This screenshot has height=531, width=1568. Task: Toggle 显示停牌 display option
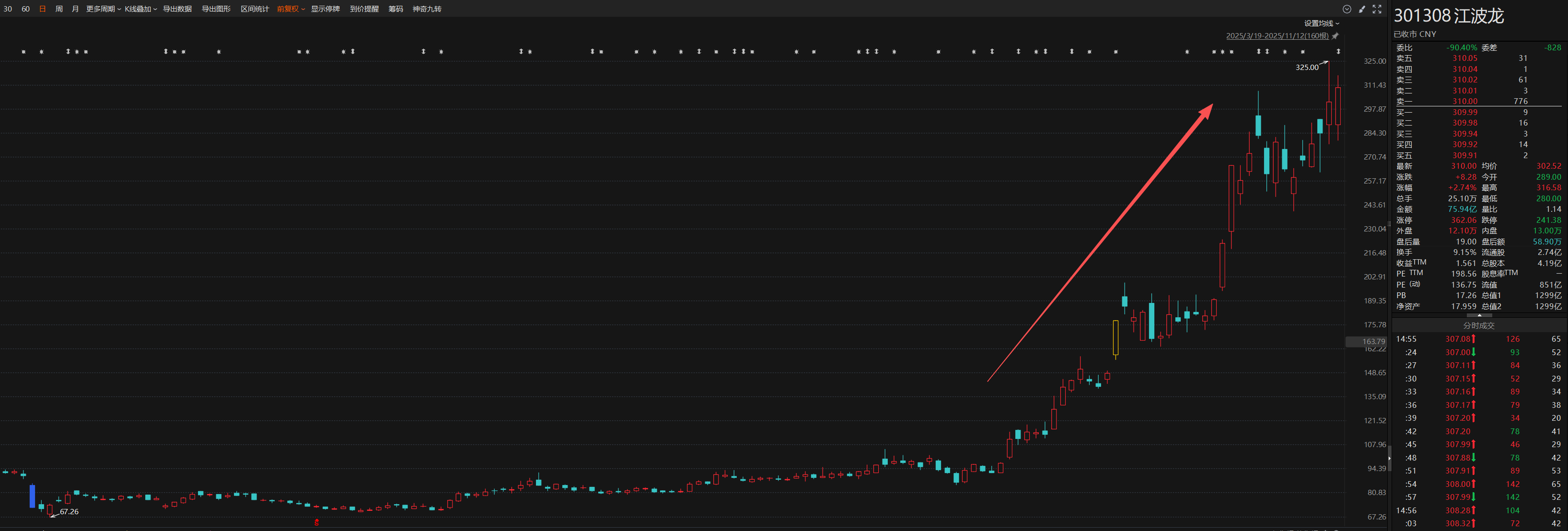[x=325, y=9]
